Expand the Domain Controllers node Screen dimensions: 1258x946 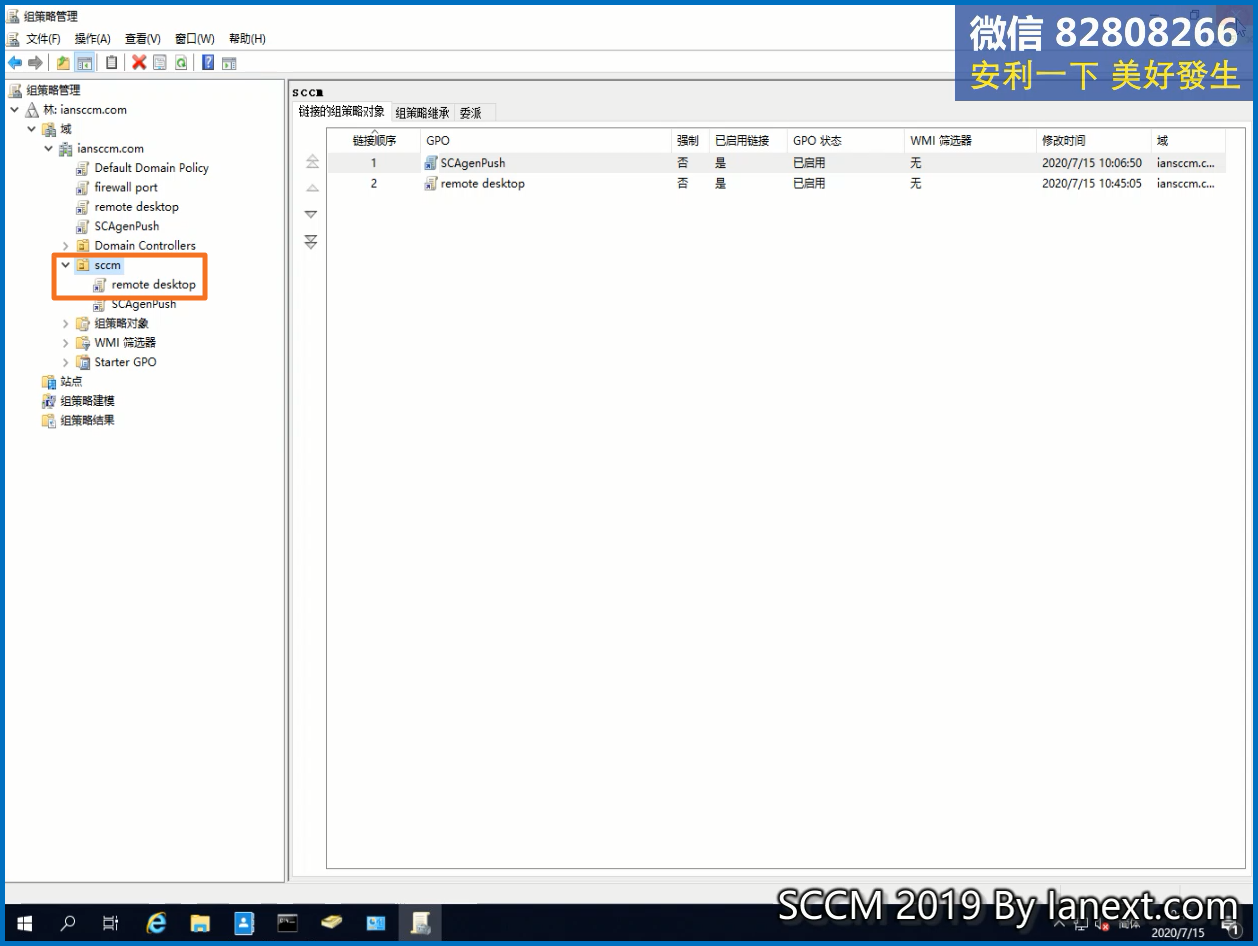(65, 246)
